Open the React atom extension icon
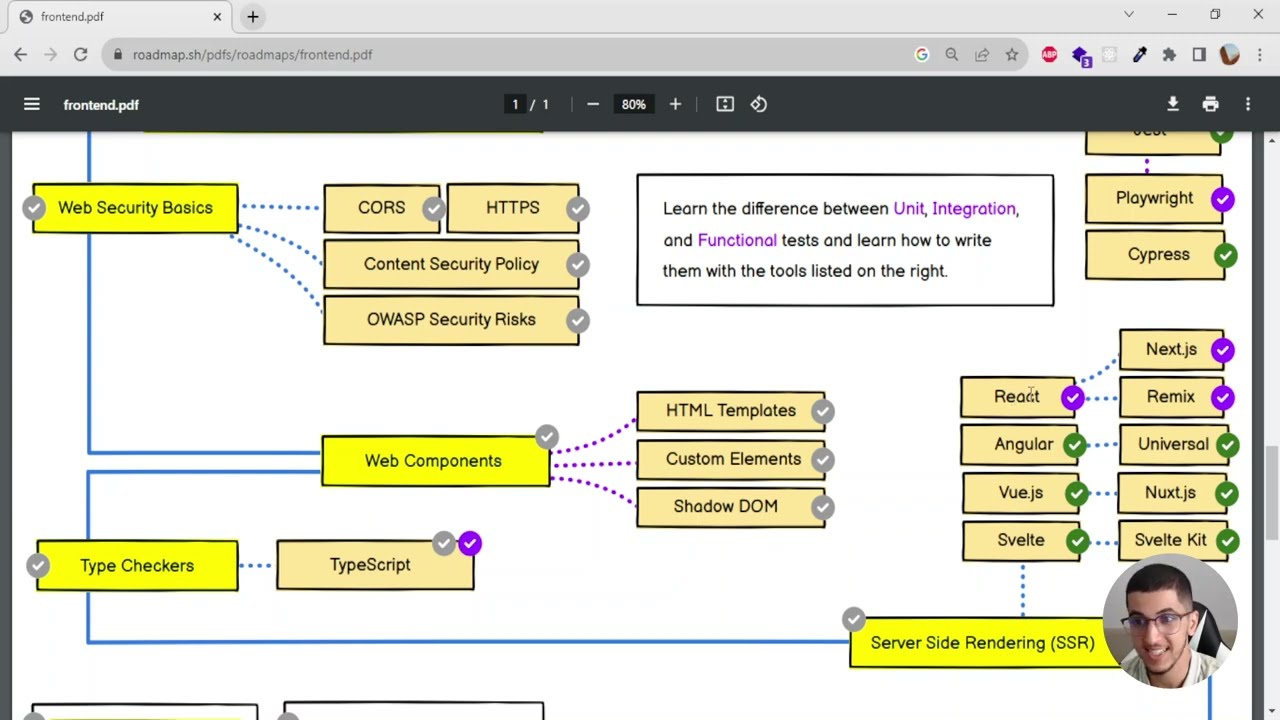 1109,55
